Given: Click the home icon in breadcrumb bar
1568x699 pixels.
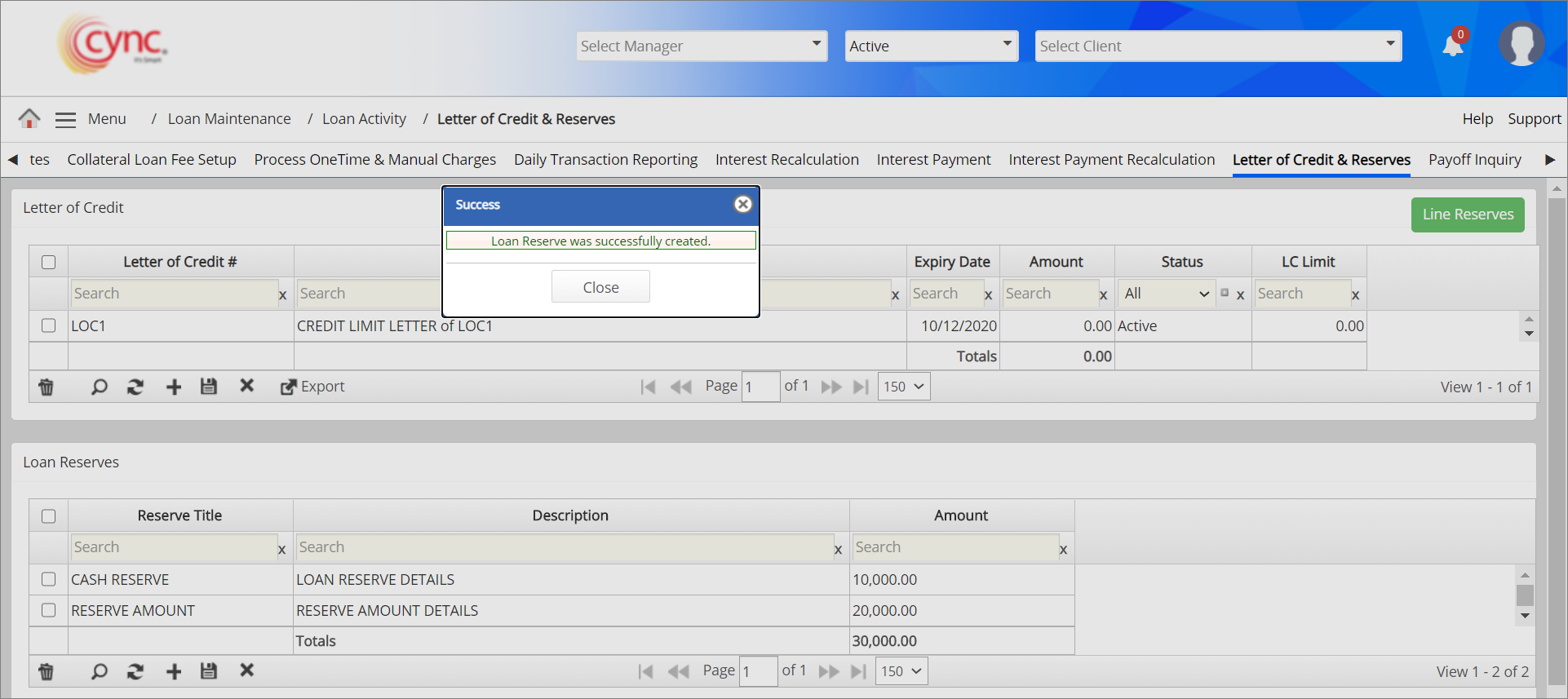Looking at the screenshot, I should (x=29, y=119).
